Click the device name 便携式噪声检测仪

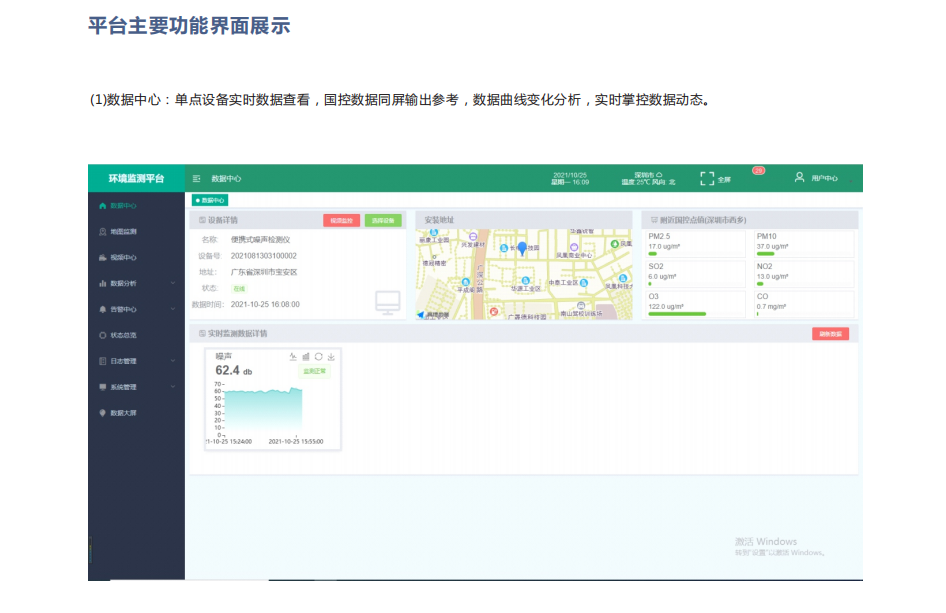click(261, 240)
